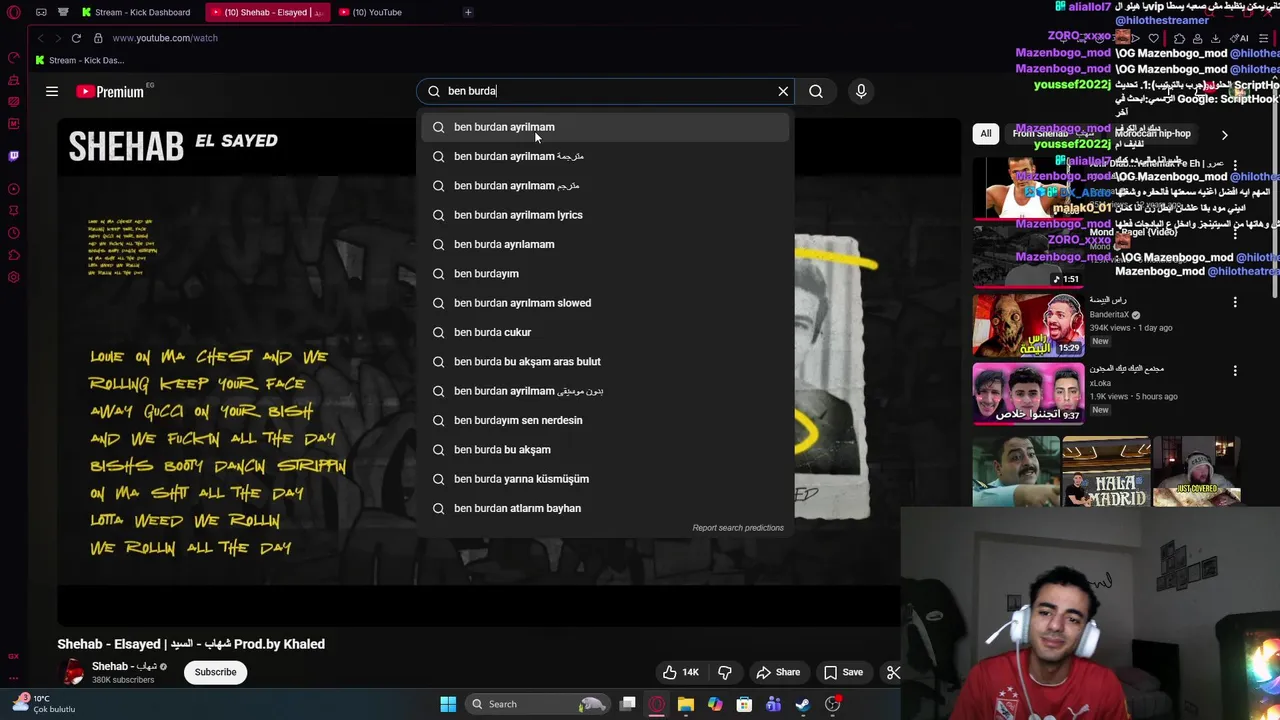Image resolution: width=1280 pixels, height=720 pixels.
Task: Click the Windows taskbar Search box
Action: [538, 704]
